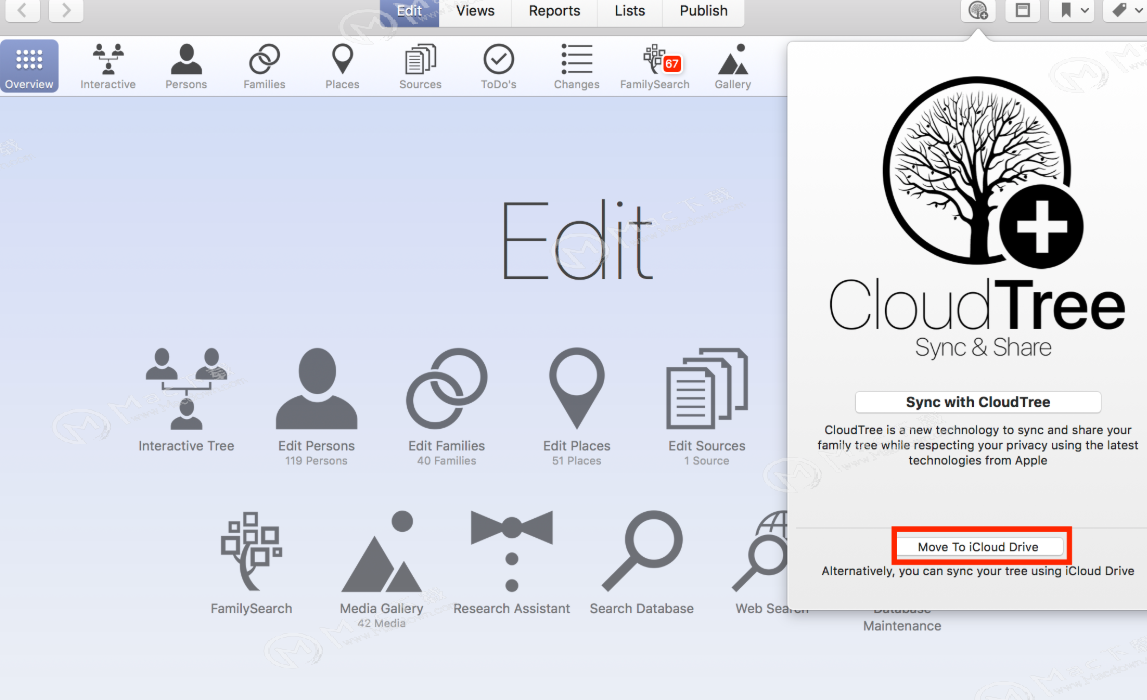Open Changes in the toolbar
The width and height of the screenshot is (1147, 700).
point(576,66)
